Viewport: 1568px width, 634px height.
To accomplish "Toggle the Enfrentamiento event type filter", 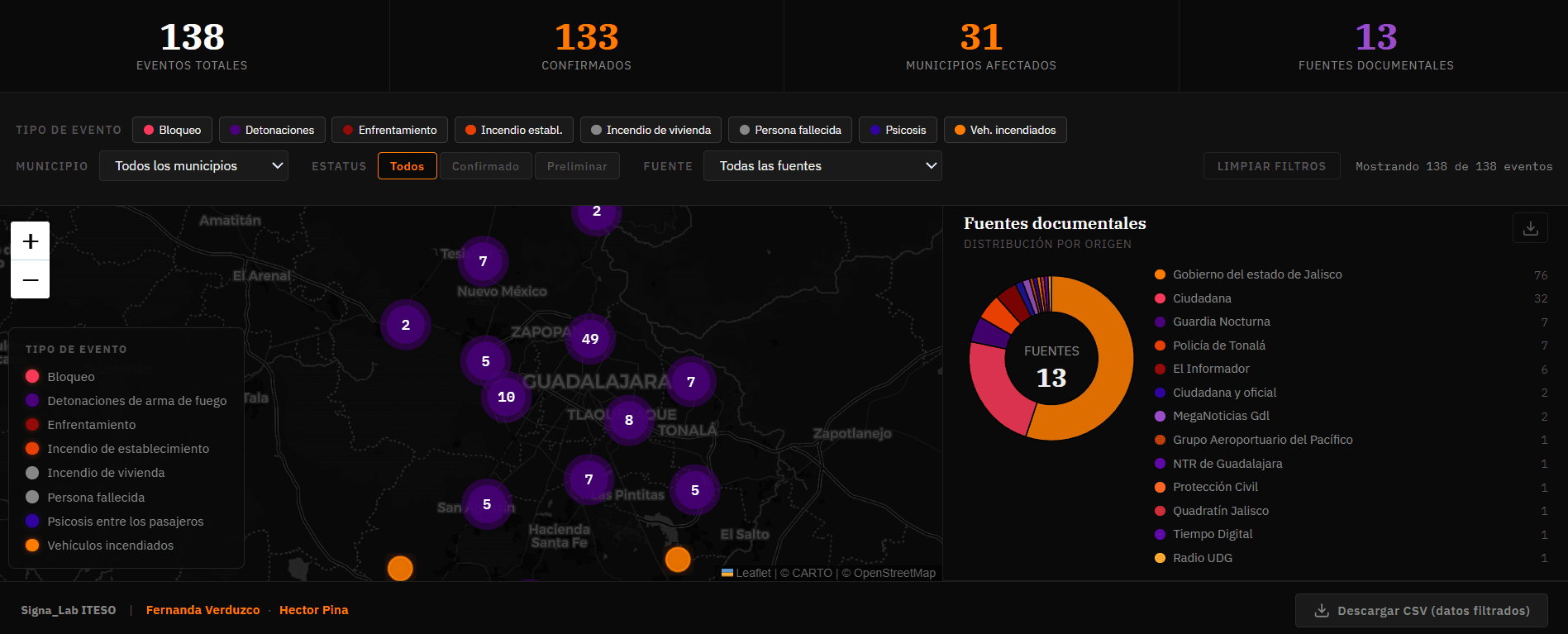I will 389,130.
